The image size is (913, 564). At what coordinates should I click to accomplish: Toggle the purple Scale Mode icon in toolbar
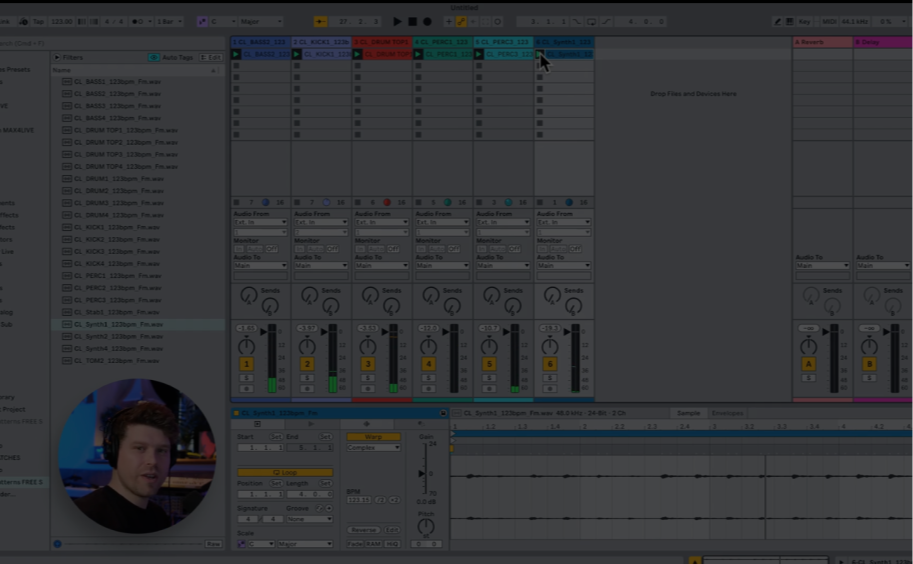[x=202, y=22]
